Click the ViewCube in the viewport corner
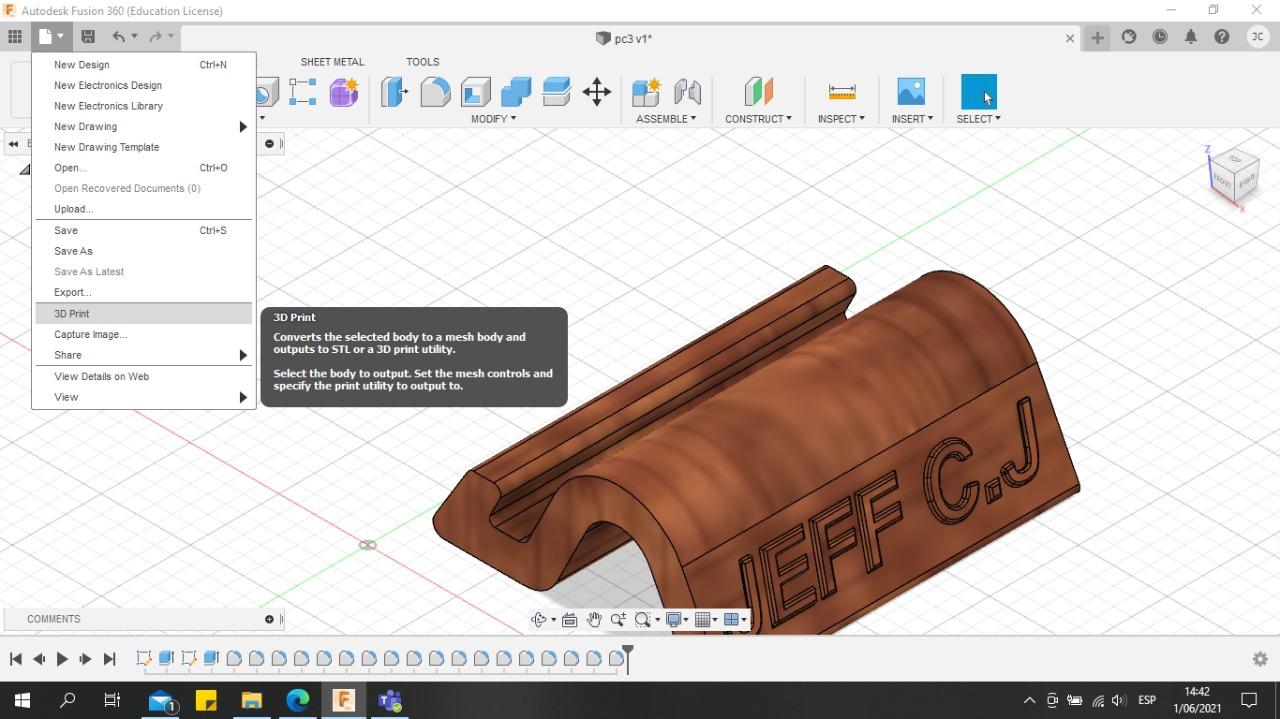Viewport: 1280px width, 719px height. click(1236, 178)
